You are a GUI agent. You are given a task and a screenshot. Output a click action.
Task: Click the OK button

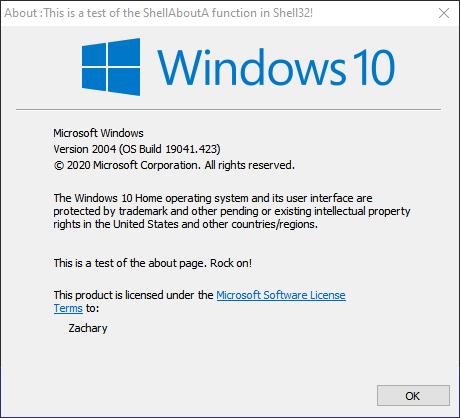pyautogui.click(x=413, y=396)
